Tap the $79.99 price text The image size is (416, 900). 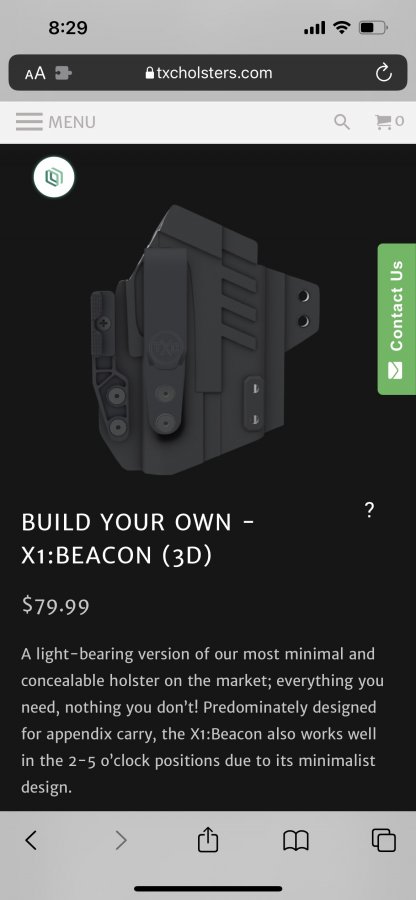click(55, 605)
